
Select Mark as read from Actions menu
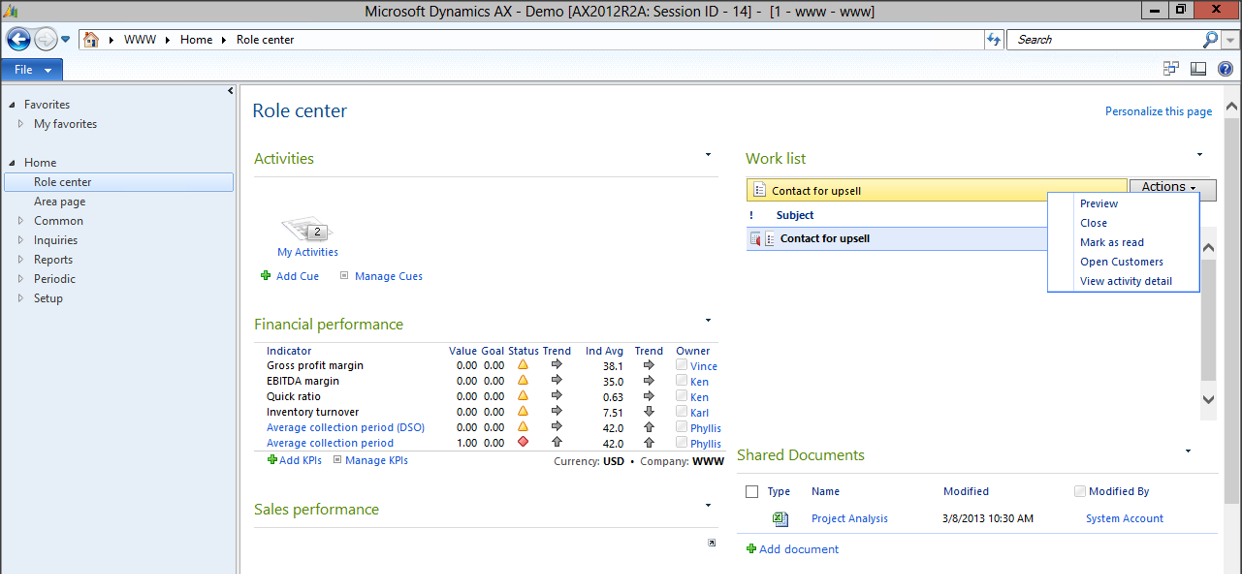click(1111, 243)
